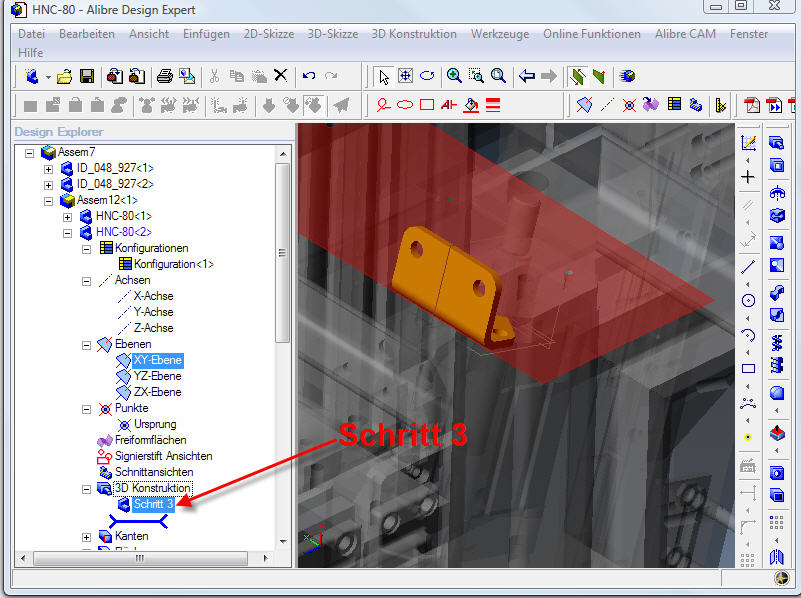Click the scroll down arrow in Design Explorer

point(282,541)
